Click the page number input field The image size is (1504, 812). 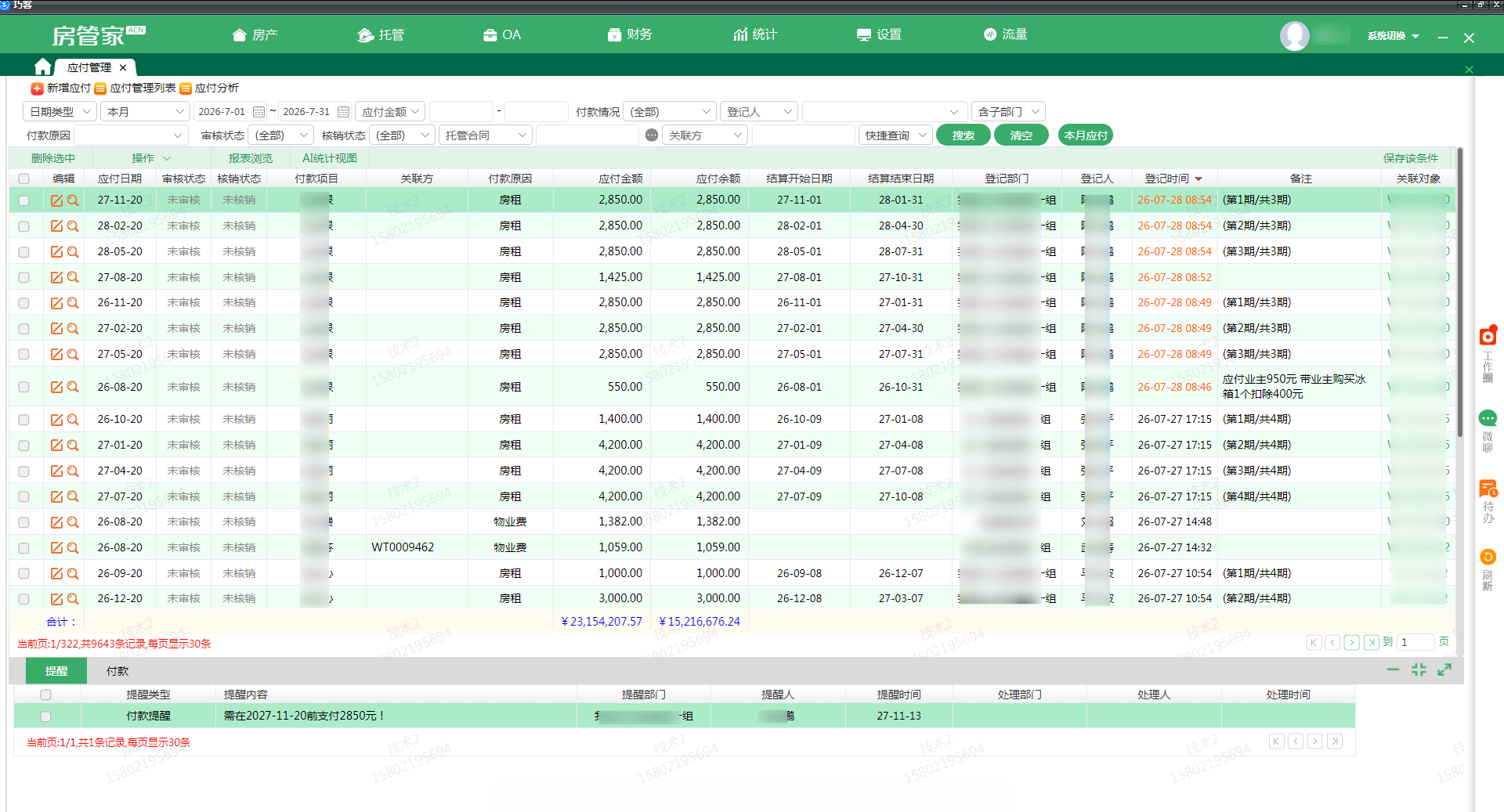(x=1415, y=643)
